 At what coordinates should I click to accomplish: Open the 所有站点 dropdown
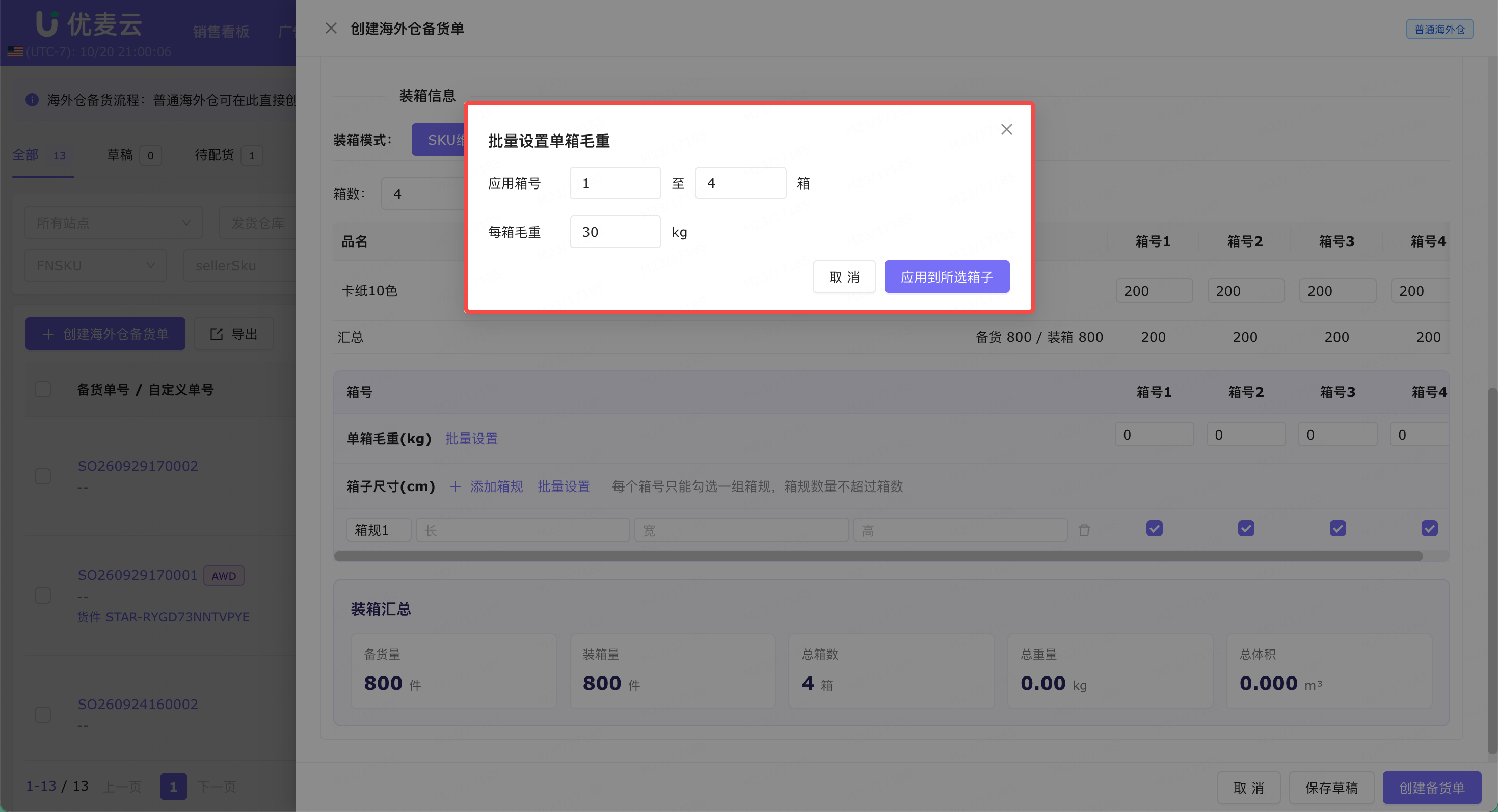coord(114,223)
